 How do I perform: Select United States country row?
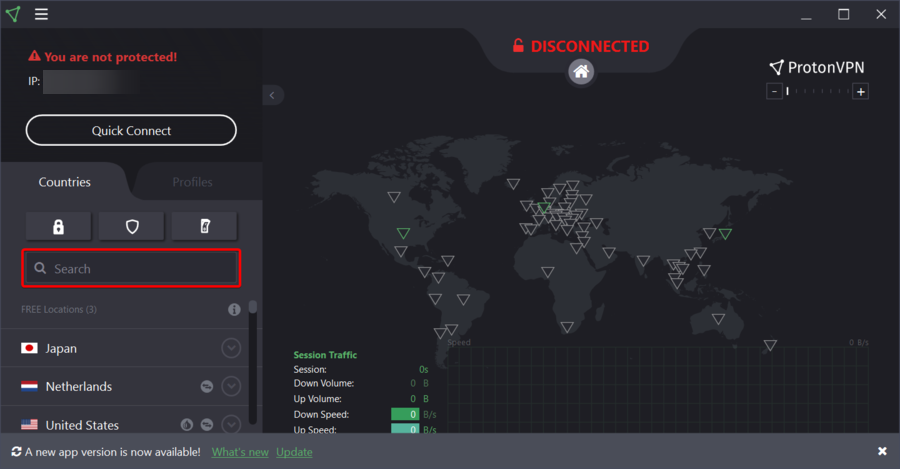click(125, 420)
